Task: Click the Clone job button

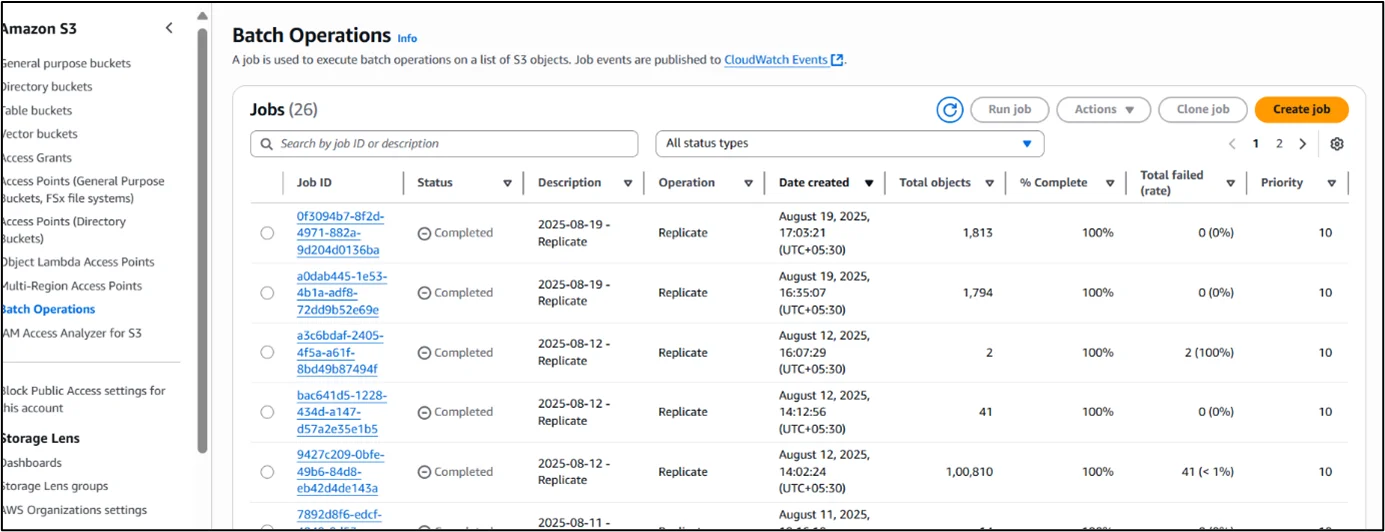Action: click(x=1203, y=110)
